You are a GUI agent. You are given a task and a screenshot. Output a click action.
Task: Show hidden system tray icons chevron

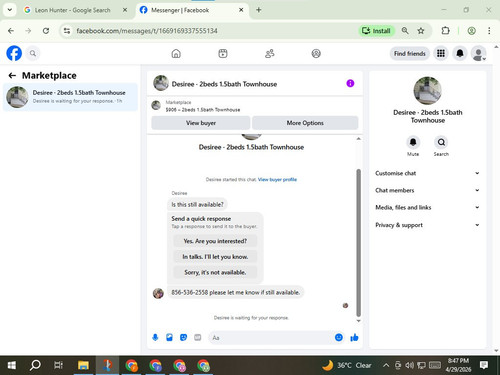point(386,365)
